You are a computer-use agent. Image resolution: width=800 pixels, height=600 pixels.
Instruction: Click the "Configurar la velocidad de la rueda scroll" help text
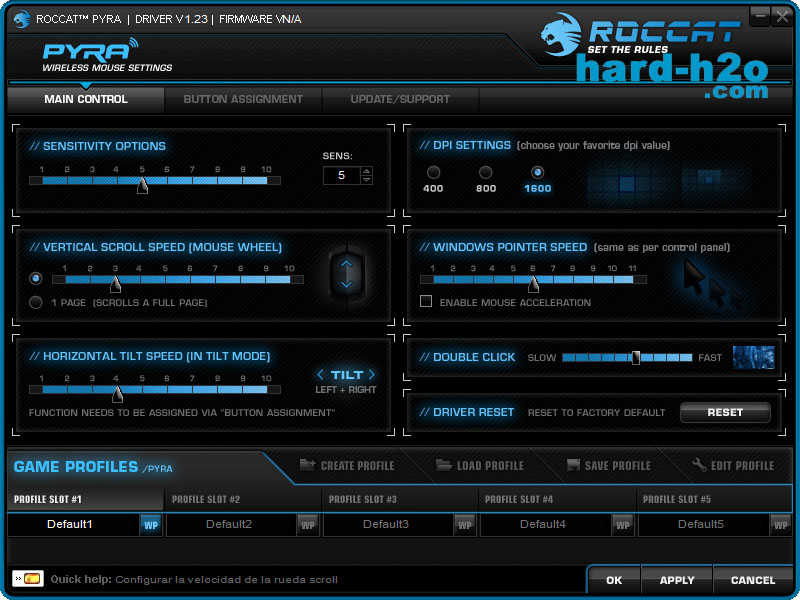[x=227, y=580]
